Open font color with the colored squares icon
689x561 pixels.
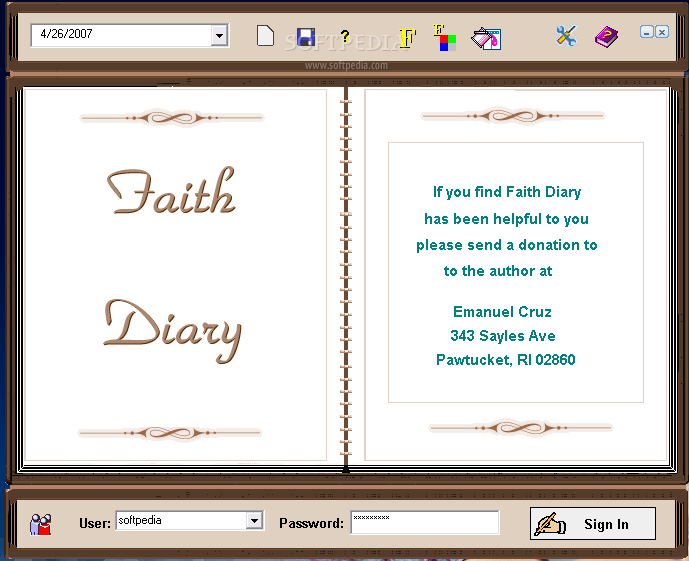pyautogui.click(x=445, y=38)
